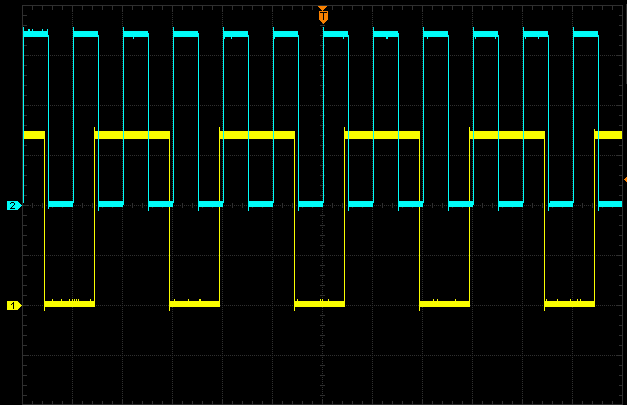Image resolution: width=627 pixels, height=405 pixels.
Task: Click the yellow high pulse just right of center
Action: (382, 134)
